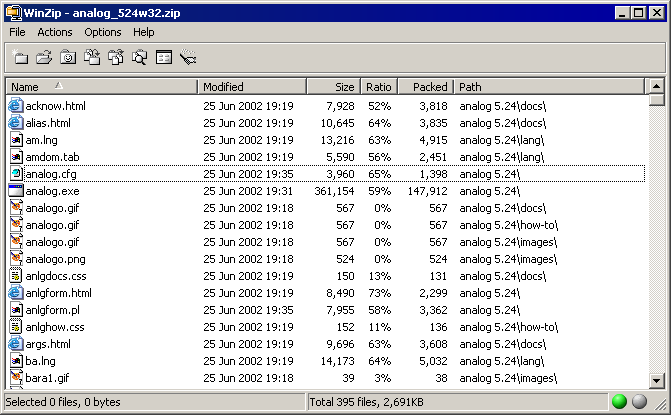Click the scrollbar up arrow
This screenshot has height=415, width=671.
pyautogui.click(x=657, y=86)
